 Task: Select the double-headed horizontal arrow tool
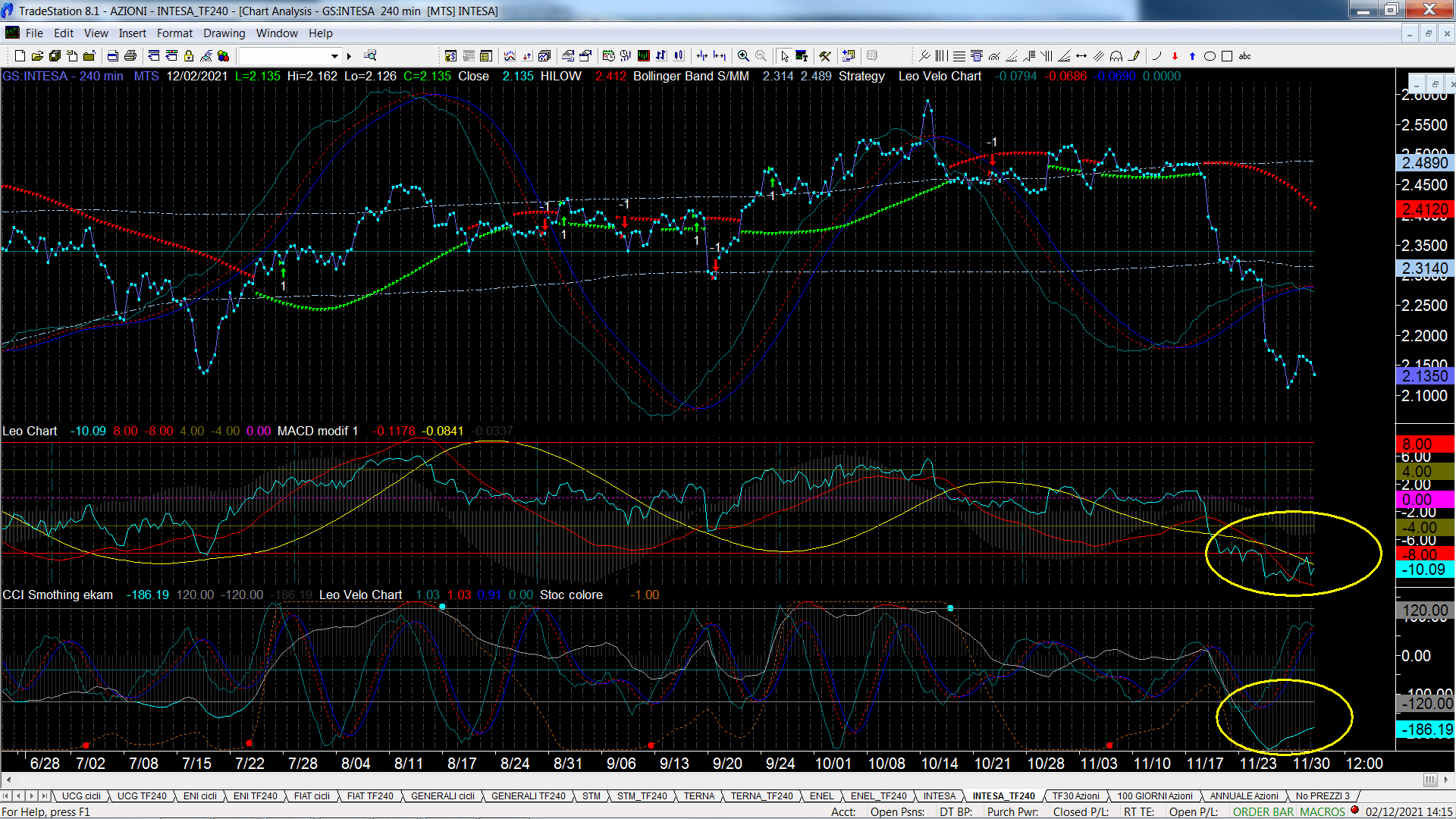(x=1081, y=55)
